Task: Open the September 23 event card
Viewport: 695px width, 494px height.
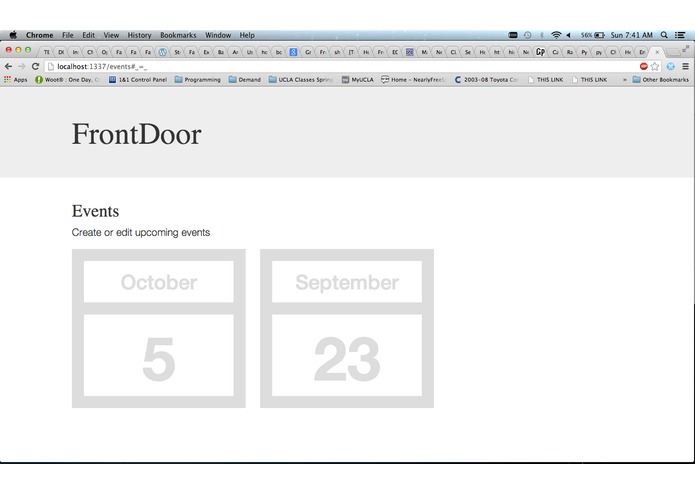Action: pos(347,328)
